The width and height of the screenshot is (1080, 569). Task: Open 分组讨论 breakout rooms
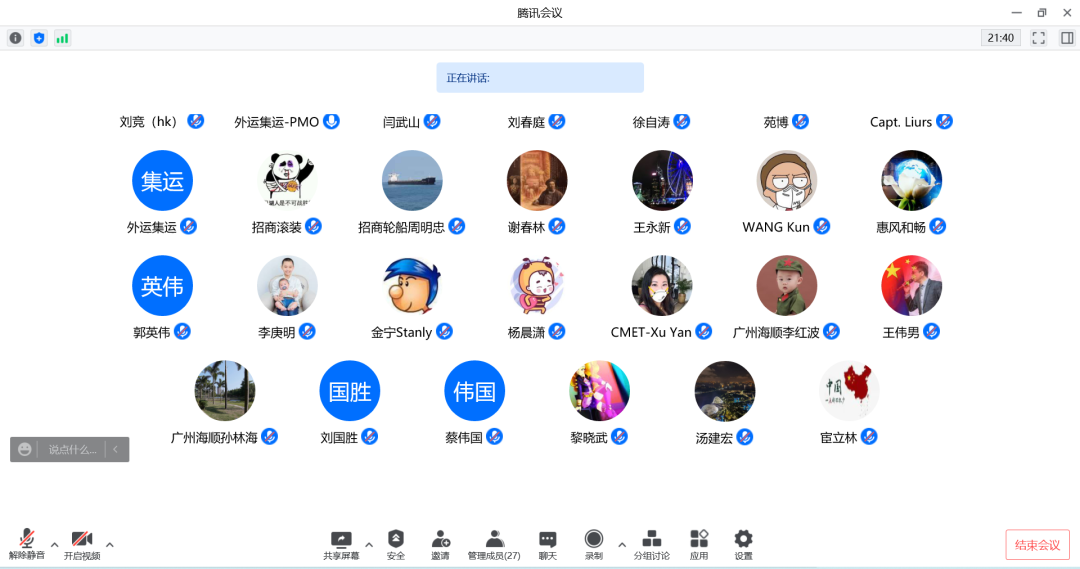[x=652, y=544]
